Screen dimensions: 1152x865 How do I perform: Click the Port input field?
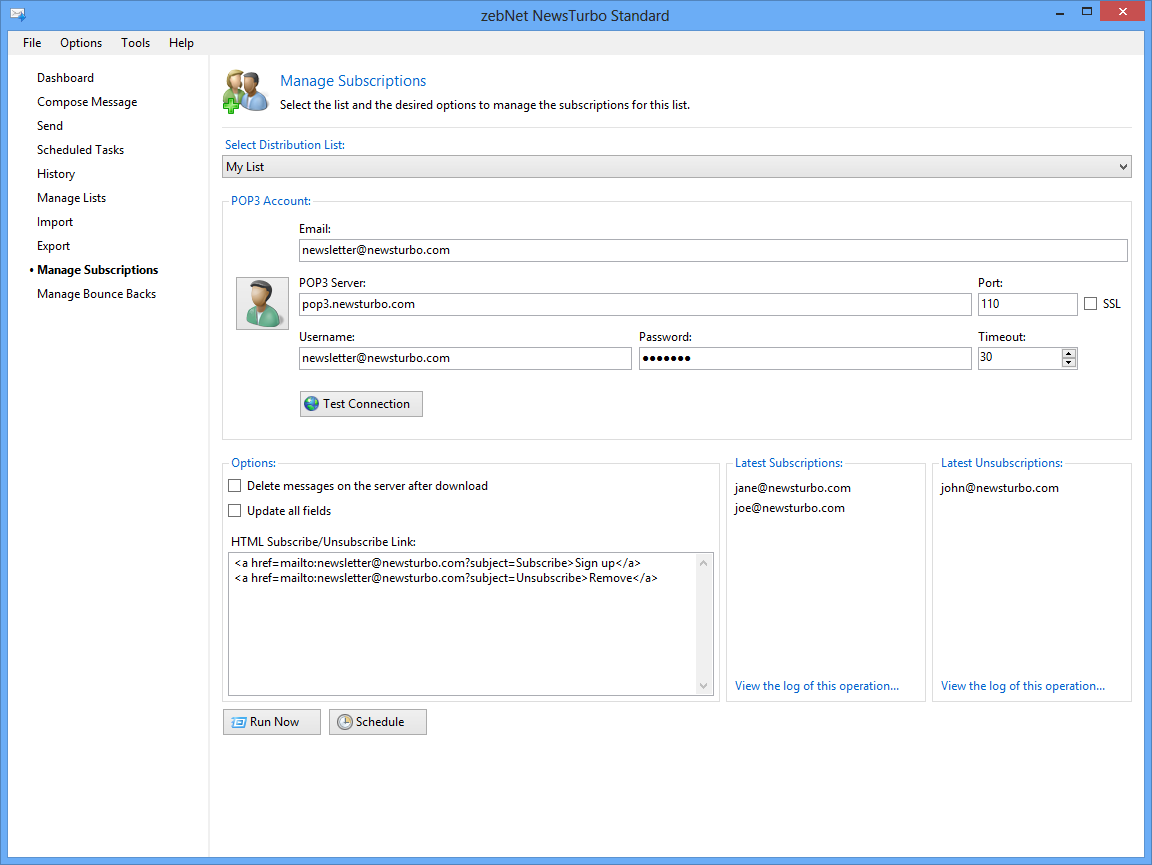tap(1027, 304)
